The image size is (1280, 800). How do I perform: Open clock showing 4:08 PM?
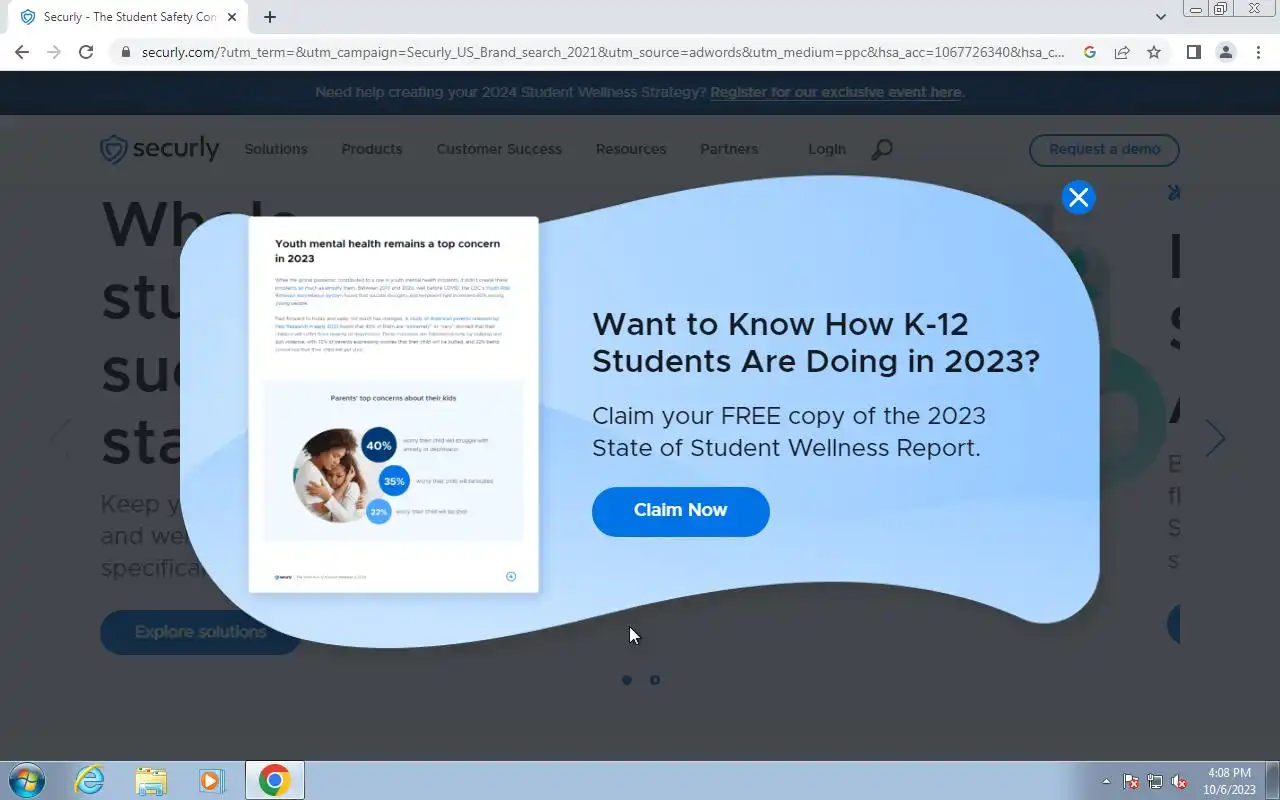pyautogui.click(x=1229, y=781)
